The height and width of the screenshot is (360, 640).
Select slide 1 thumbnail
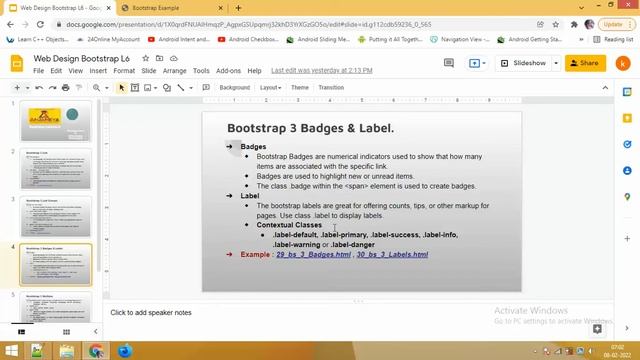[x=56, y=121]
